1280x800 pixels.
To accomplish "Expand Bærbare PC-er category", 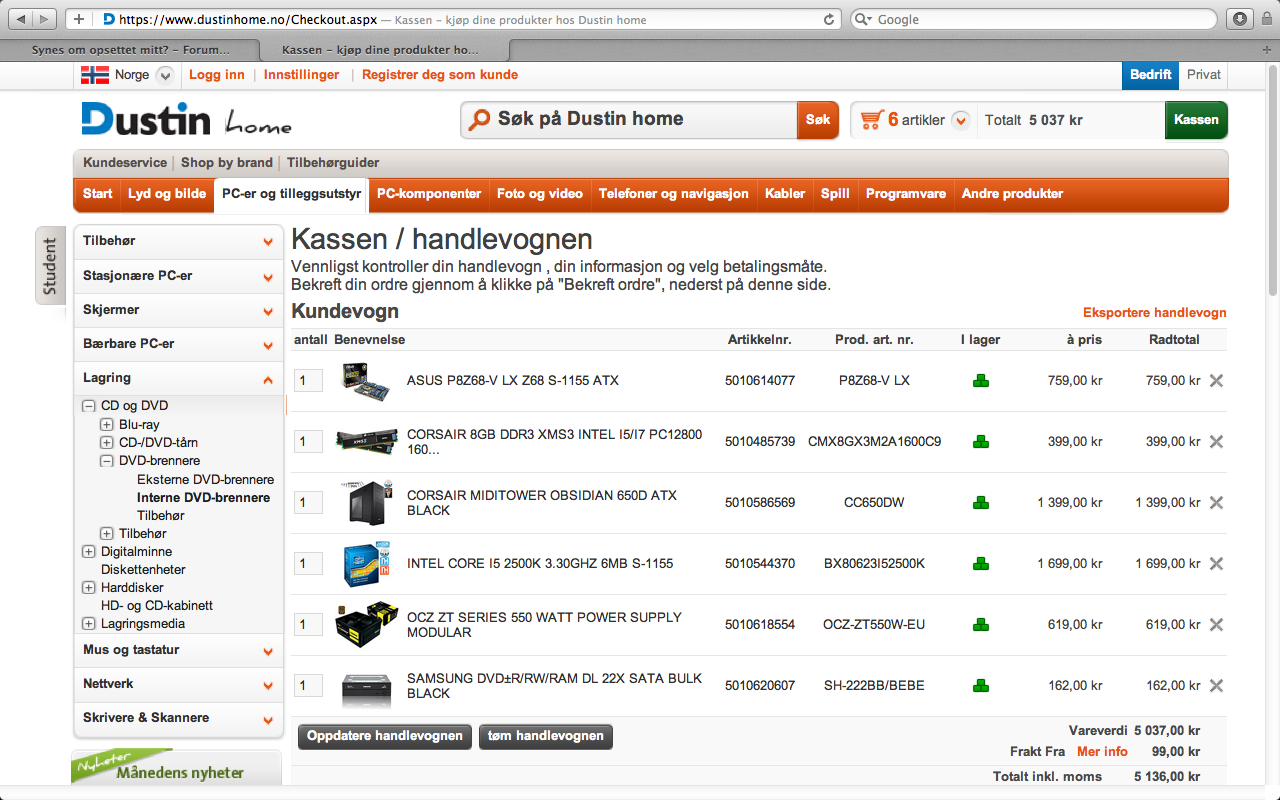I will click(268, 344).
